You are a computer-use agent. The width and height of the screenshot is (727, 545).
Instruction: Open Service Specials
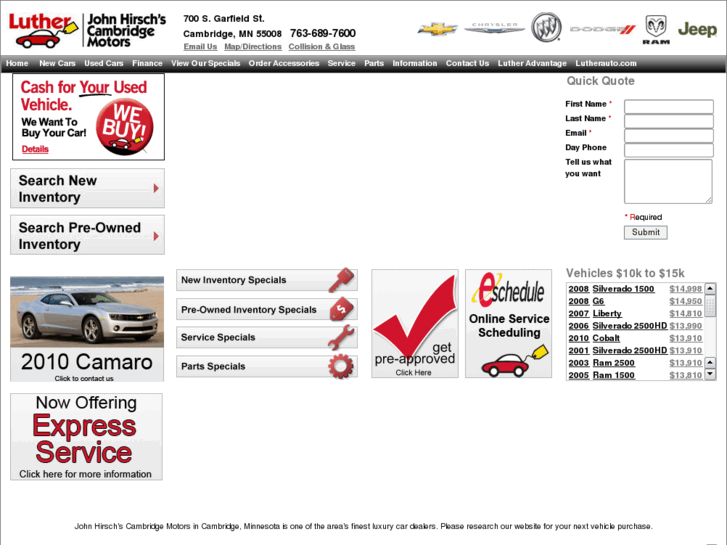pyautogui.click(x=267, y=337)
